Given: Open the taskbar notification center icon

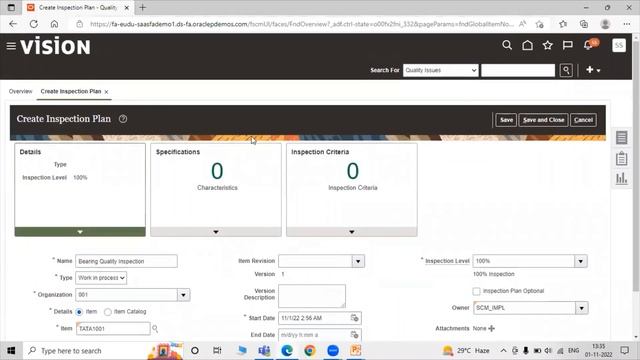Looking at the screenshot, I should coord(624,351).
